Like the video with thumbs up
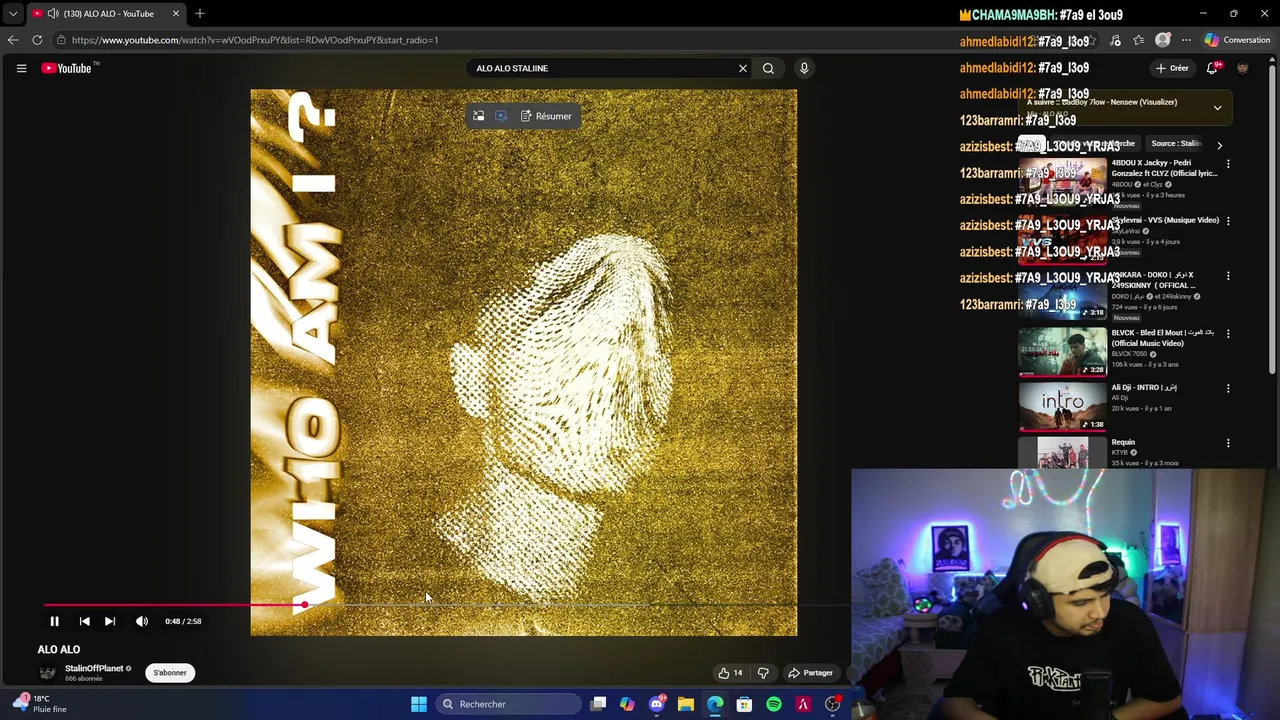The height and width of the screenshot is (720, 1280). [x=730, y=673]
